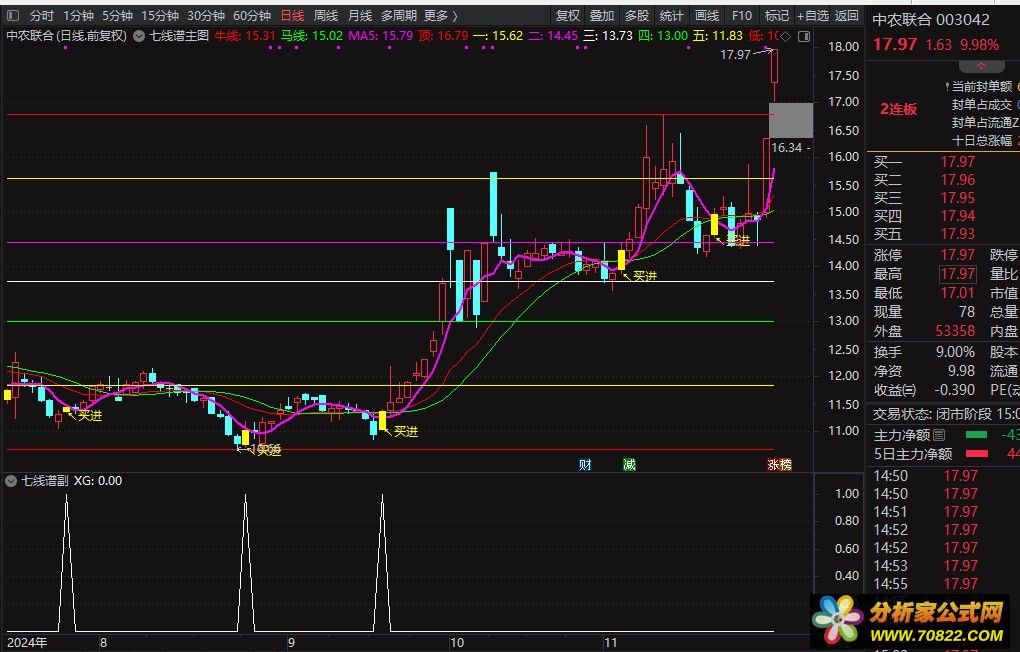Activate the 画线 drawing tool

pyautogui.click(x=707, y=16)
